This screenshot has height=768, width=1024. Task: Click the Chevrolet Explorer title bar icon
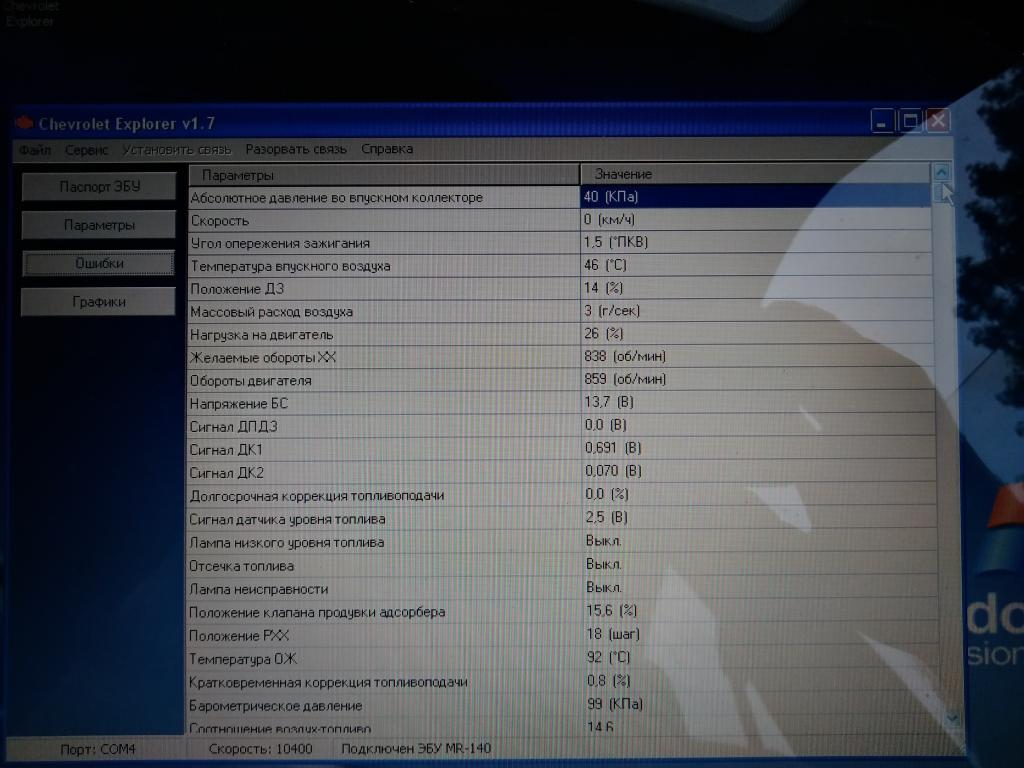point(25,124)
